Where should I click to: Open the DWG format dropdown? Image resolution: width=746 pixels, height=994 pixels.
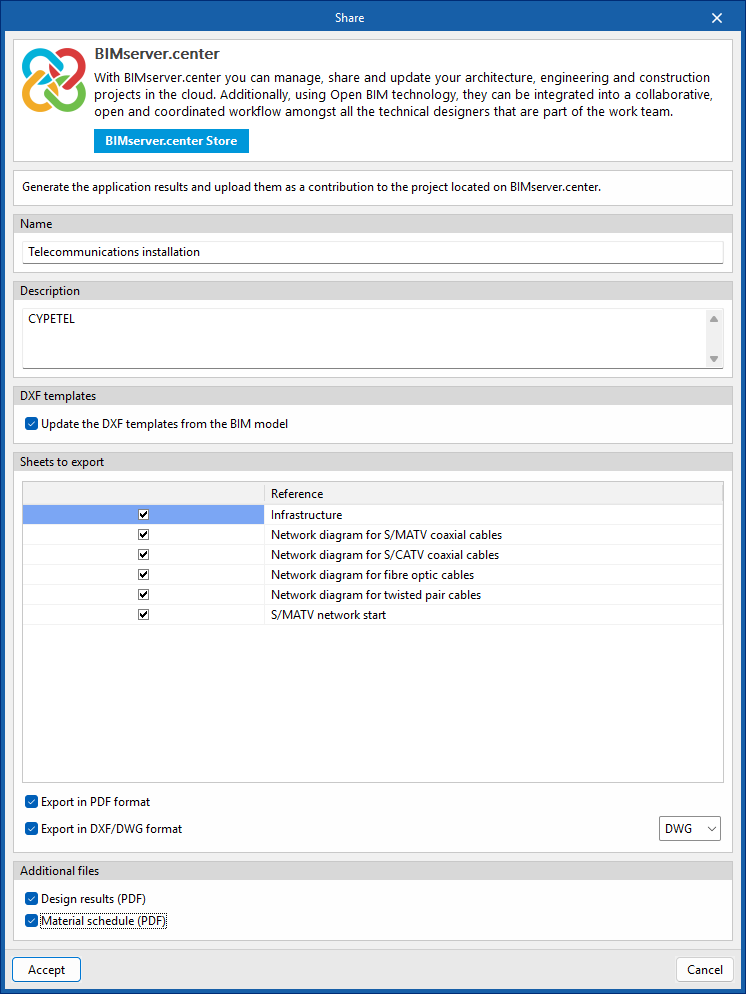[x=690, y=829]
